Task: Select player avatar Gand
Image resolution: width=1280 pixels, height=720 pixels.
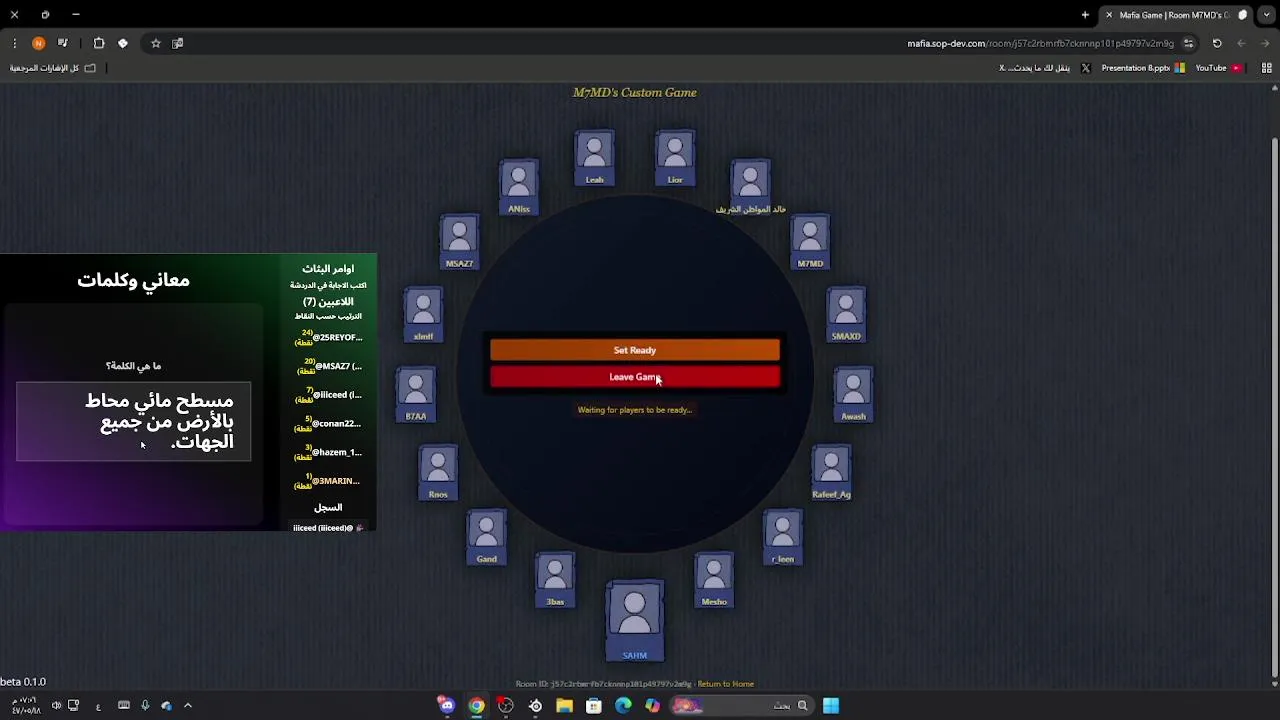Action: (x=486, y=537)
